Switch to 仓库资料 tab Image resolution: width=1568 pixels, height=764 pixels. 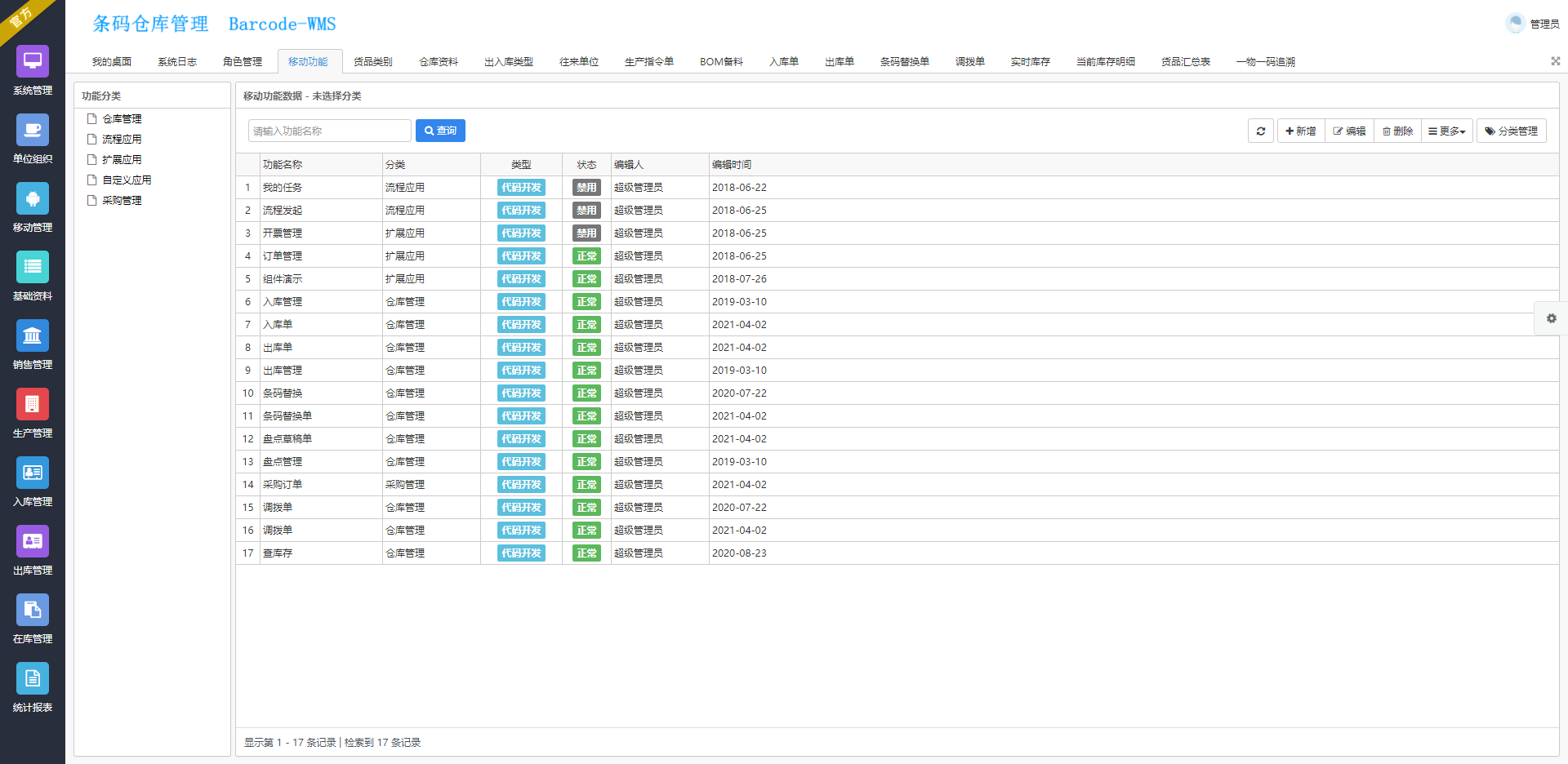pos(439,62)
